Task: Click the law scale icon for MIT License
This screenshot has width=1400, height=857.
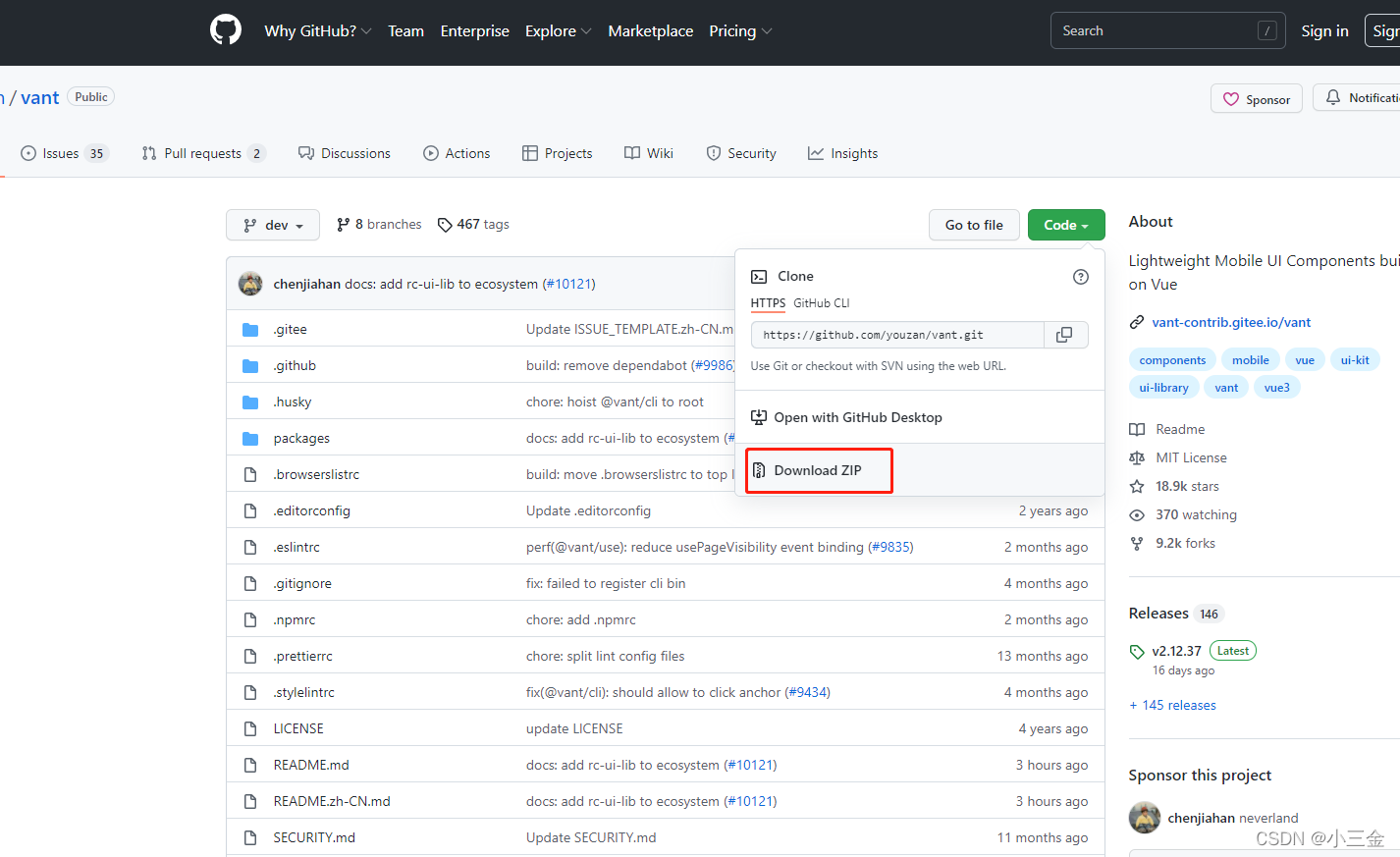Action: [1137, 458]
